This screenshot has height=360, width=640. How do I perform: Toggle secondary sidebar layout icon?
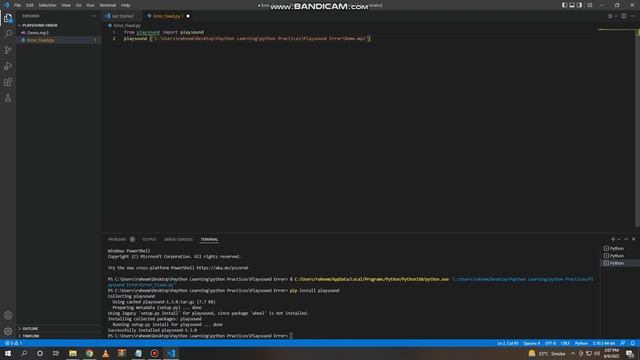point(580,5)
